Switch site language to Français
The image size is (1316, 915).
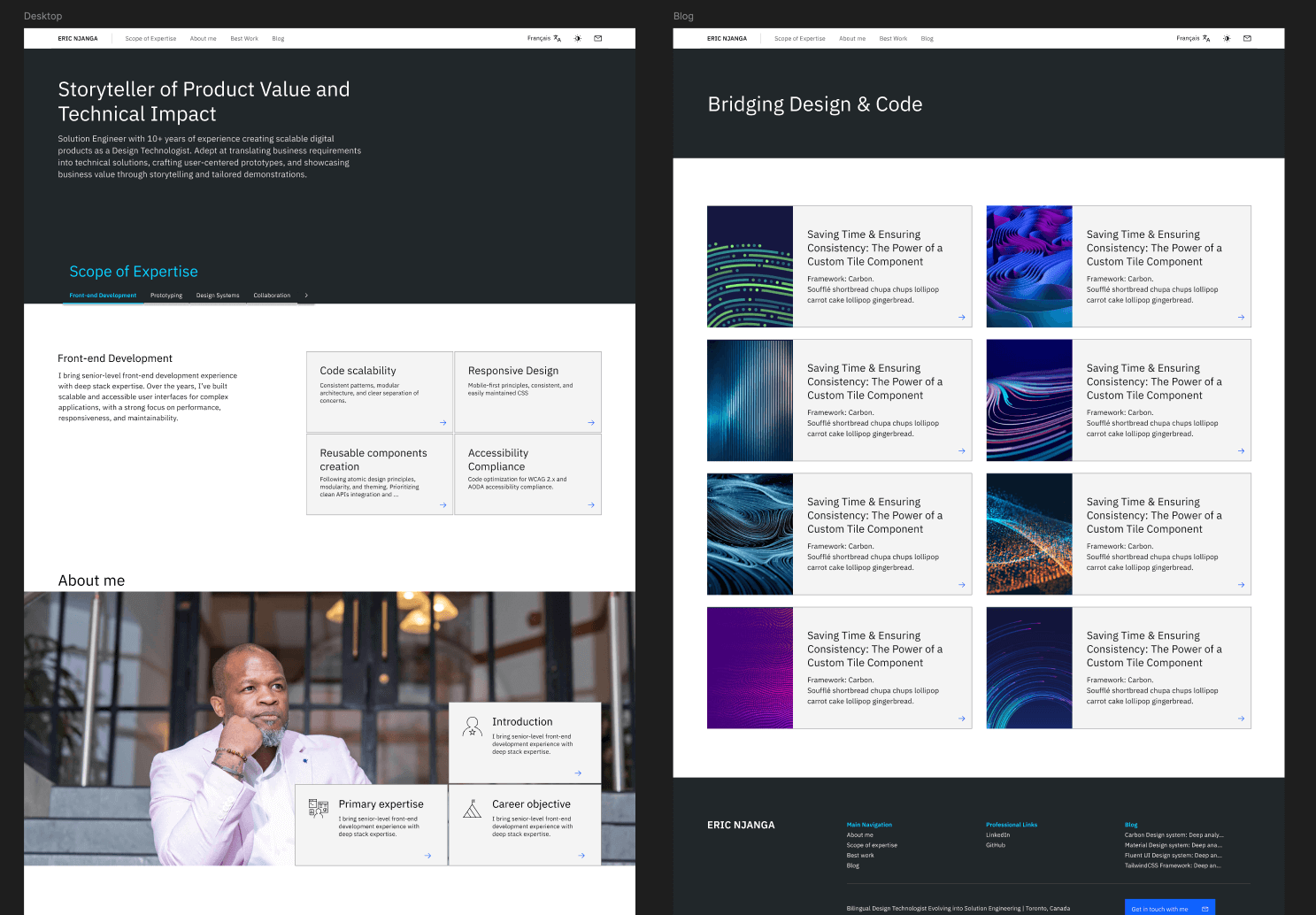click(539, 38)
